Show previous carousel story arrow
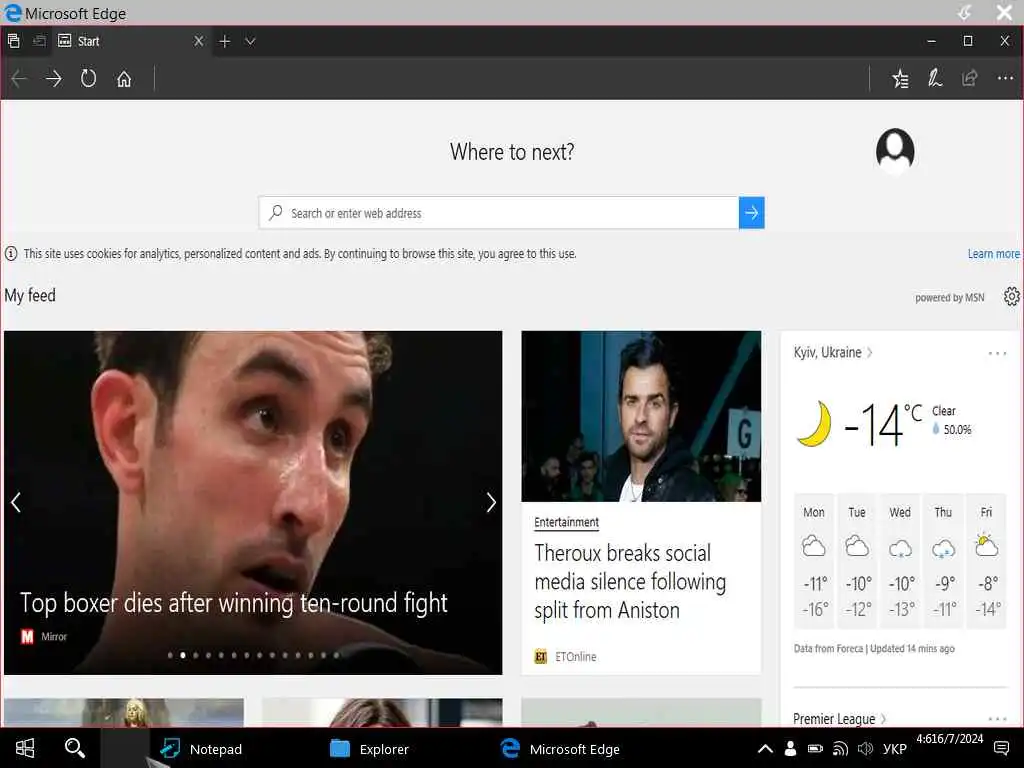 16,502
